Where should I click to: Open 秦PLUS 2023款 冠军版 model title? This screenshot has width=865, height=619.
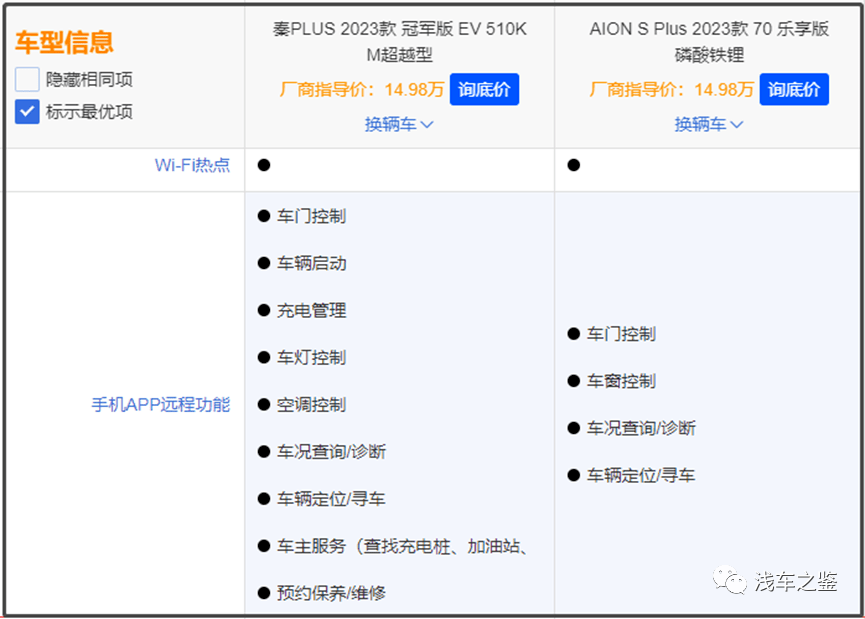coord(399,41)
